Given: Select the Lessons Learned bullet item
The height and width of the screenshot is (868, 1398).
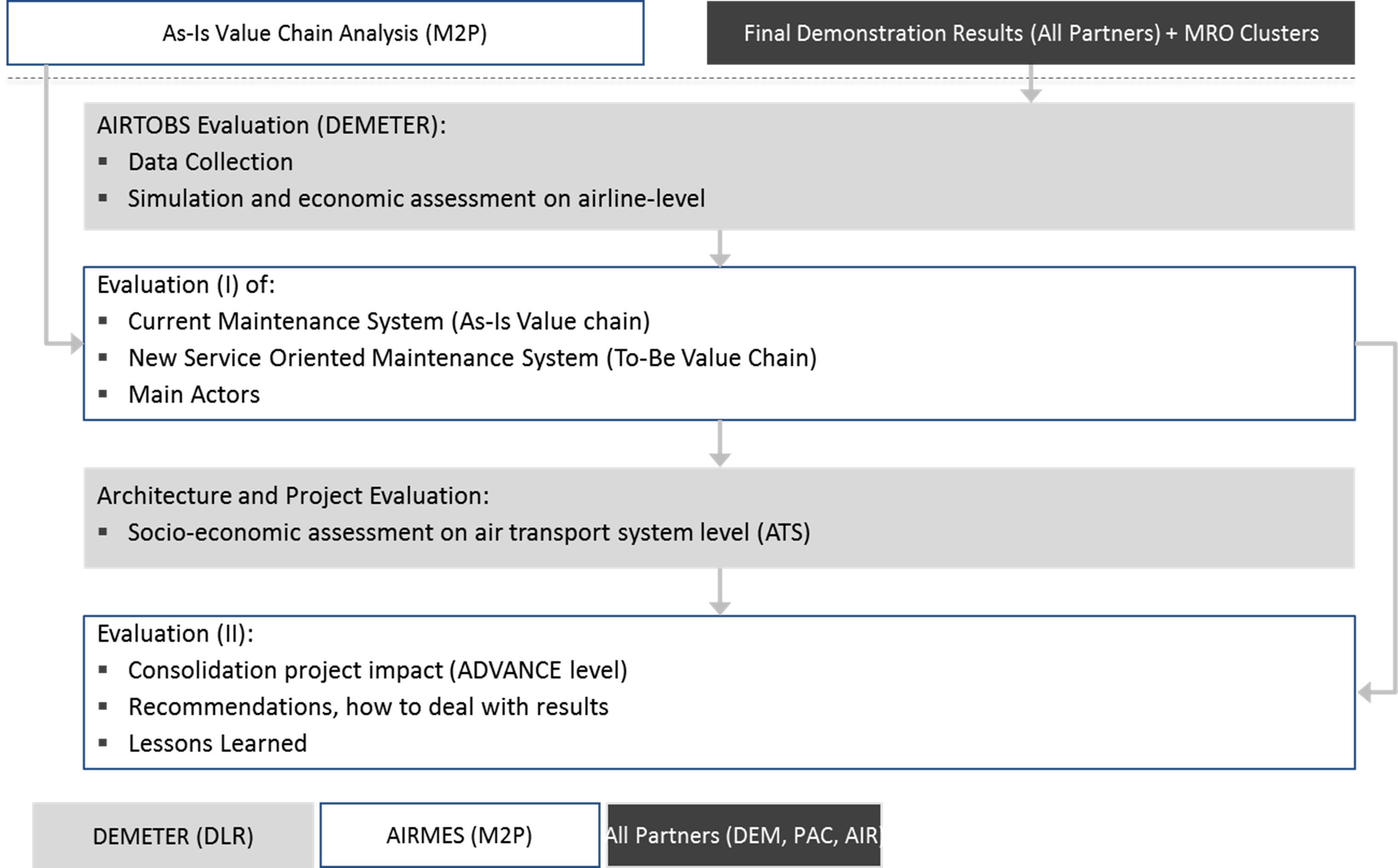Looking at the screenshot, I should tap(218, 744).
